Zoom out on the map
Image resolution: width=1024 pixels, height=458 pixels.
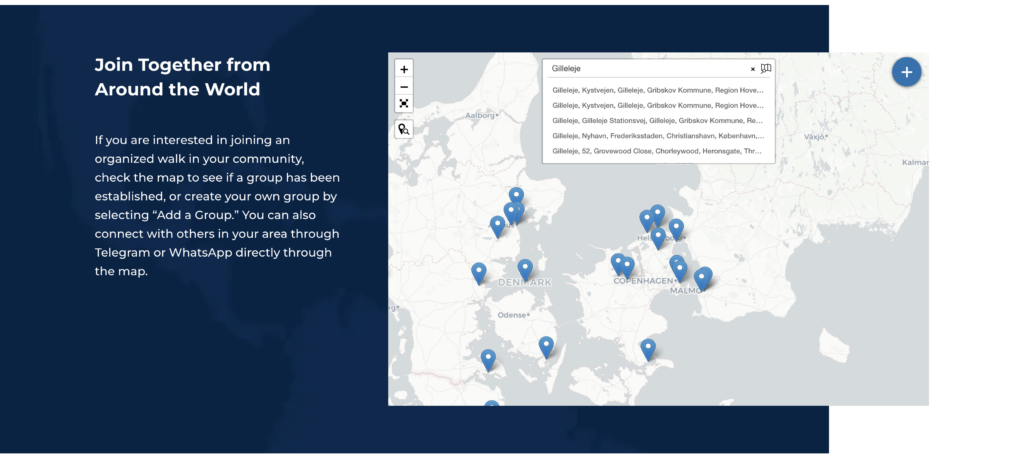click(x=404, y=86)
